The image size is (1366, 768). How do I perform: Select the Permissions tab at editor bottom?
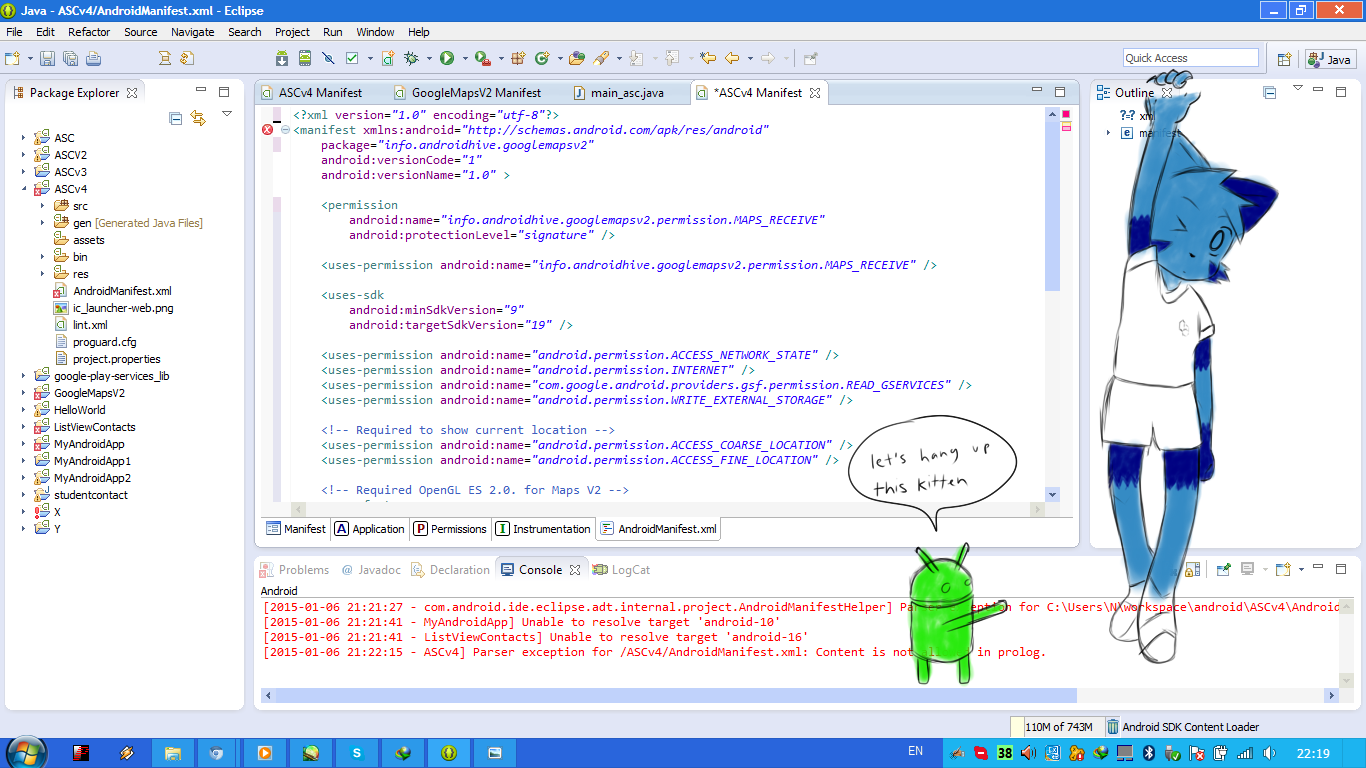click(449, 529)
